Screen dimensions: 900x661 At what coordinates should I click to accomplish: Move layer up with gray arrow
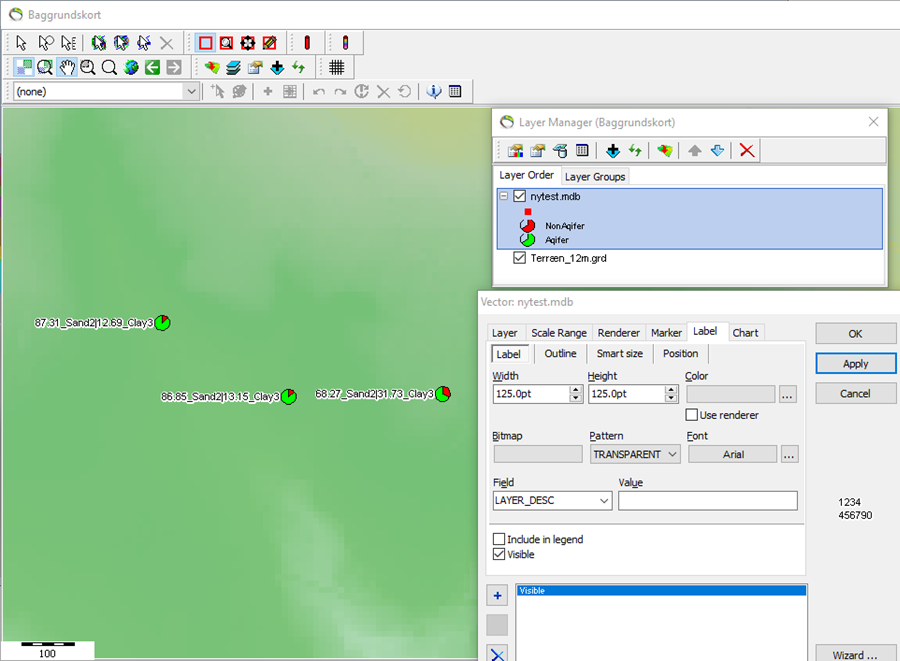pos(695,150)
